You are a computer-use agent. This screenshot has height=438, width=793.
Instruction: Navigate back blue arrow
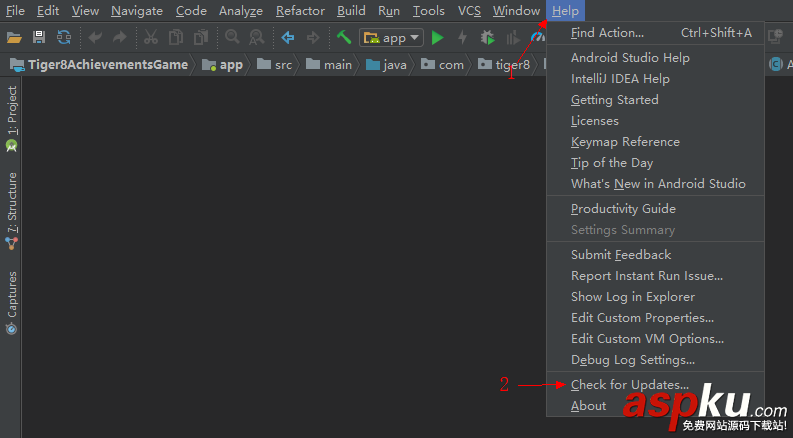click(288, 37)
